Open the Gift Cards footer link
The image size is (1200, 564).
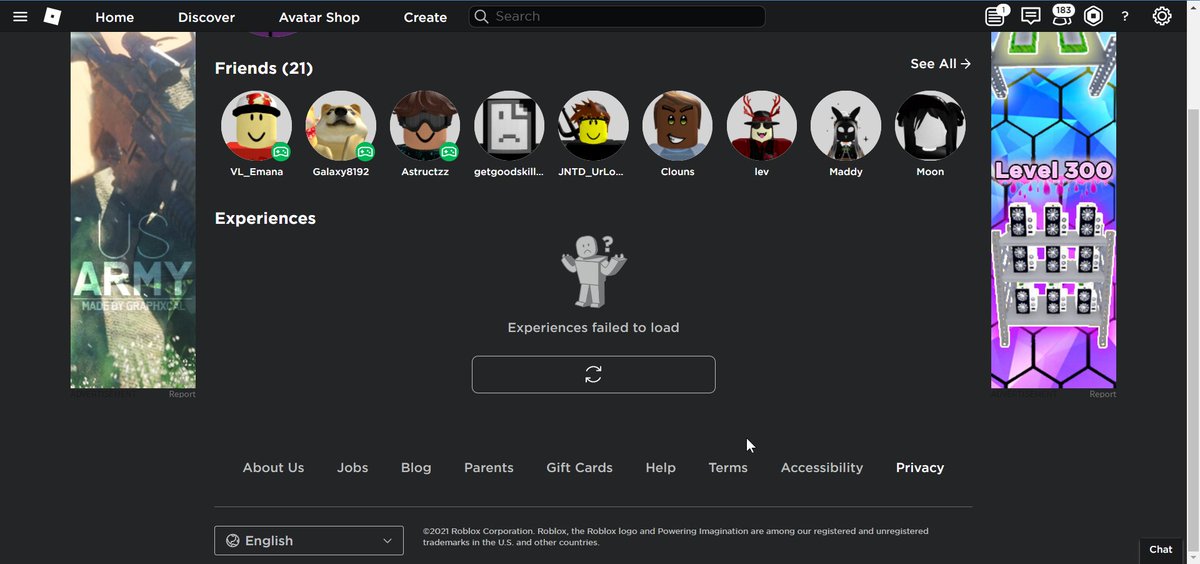(579, 468)
